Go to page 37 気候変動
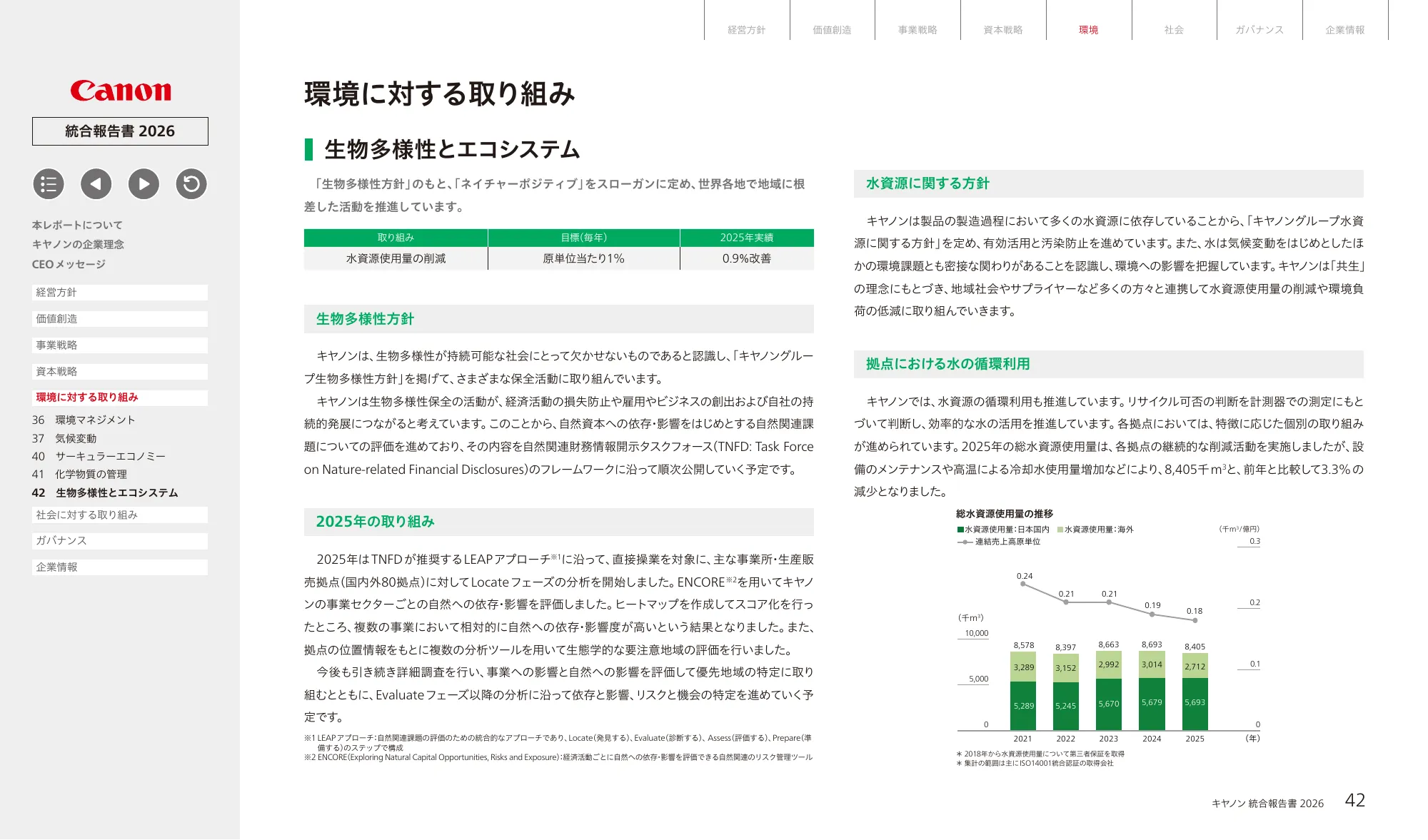Screen dimensions: 1428x840 (64, 438)
